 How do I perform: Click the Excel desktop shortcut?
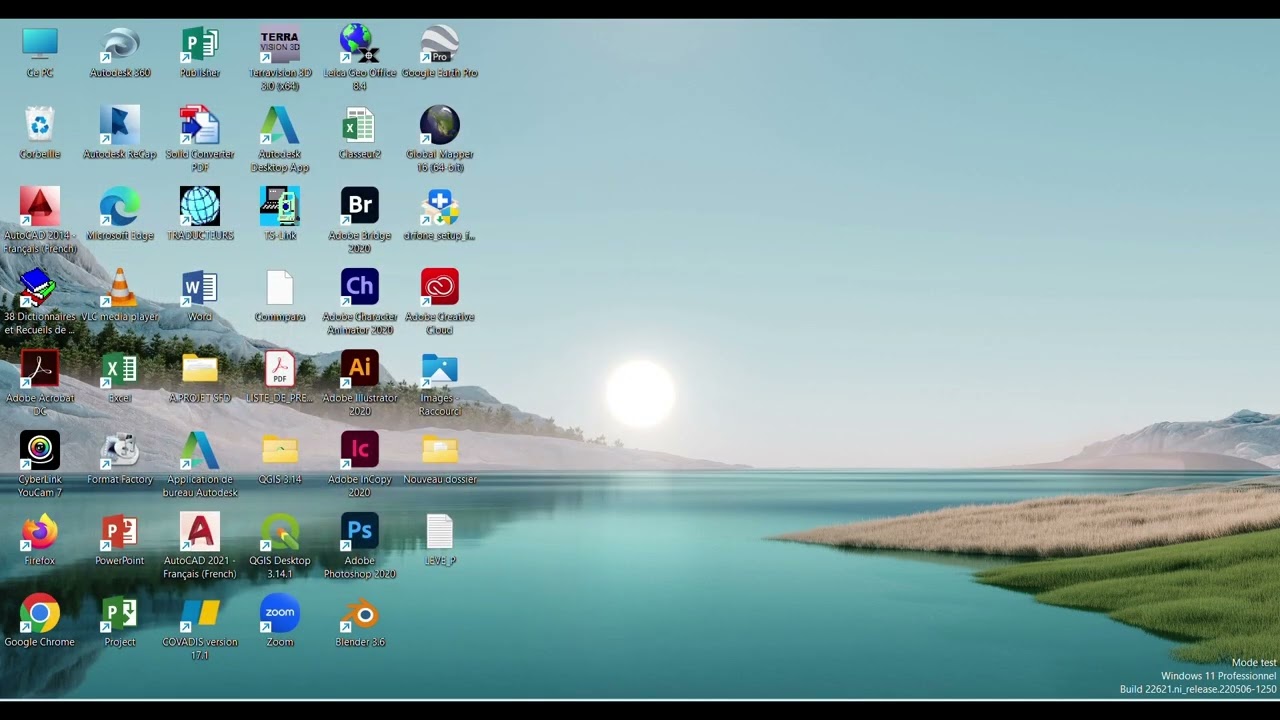[x=120, y=369]
